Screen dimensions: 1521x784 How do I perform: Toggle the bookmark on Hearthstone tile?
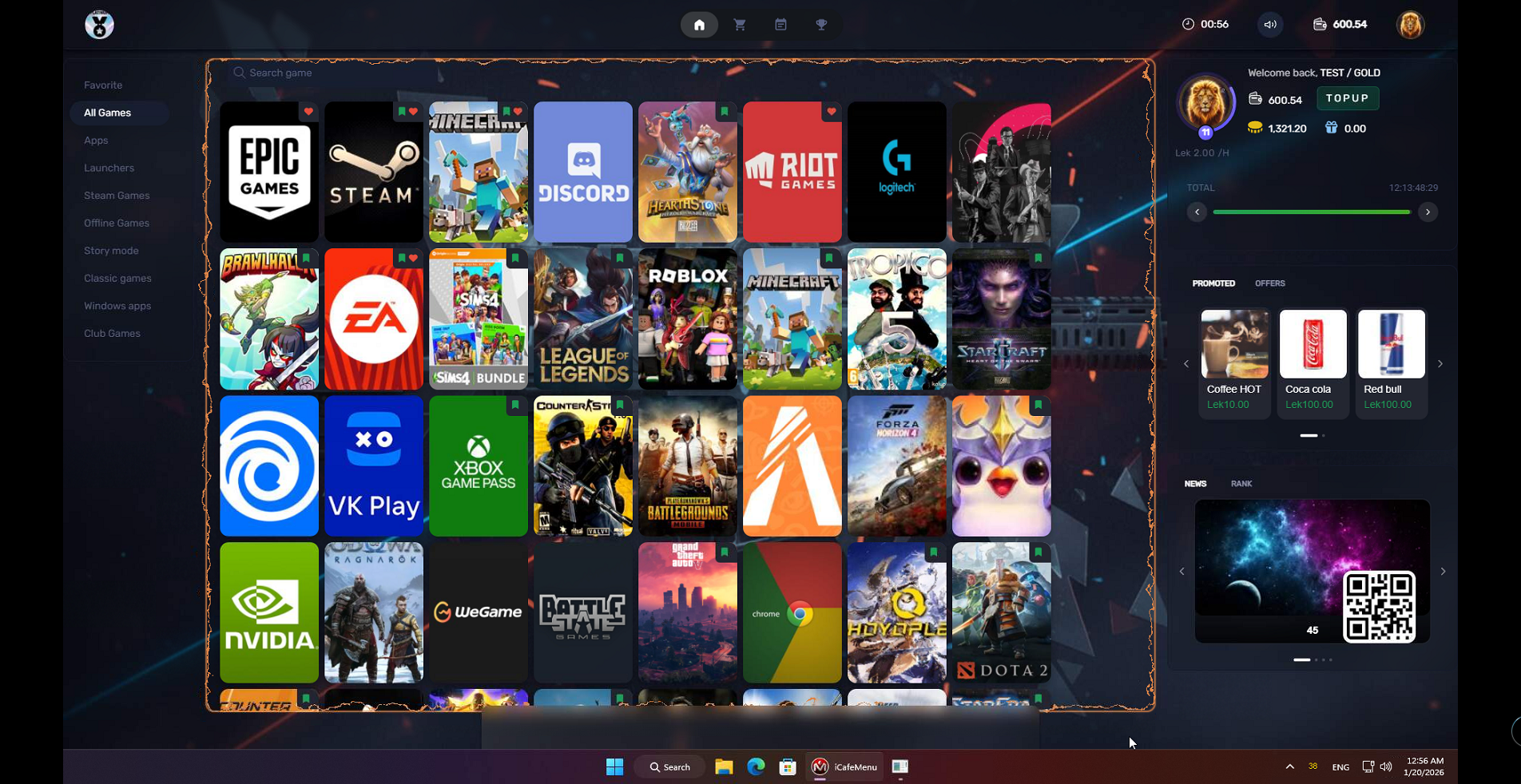pos(725,112)
